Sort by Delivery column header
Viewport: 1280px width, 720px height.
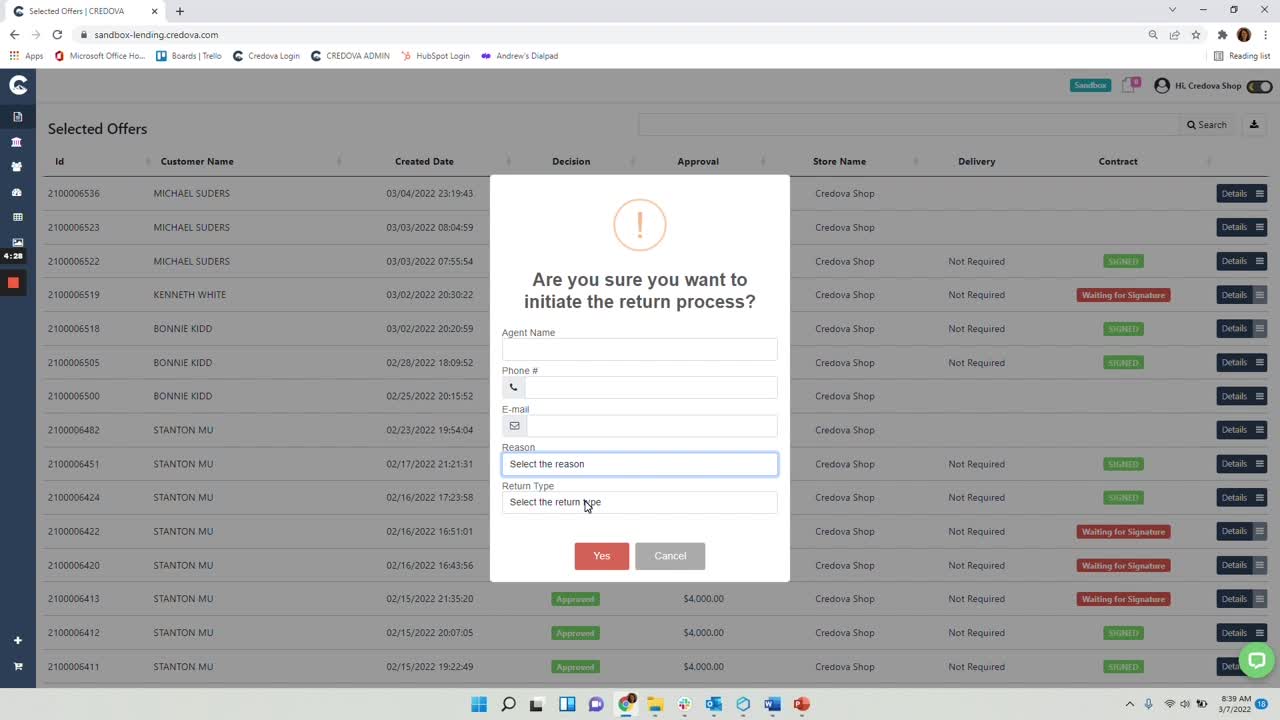(976, 161)
